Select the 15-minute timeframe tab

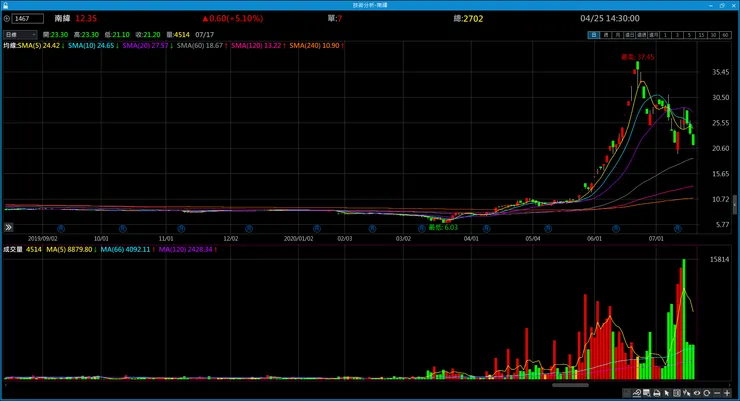(x=701, y=35)
